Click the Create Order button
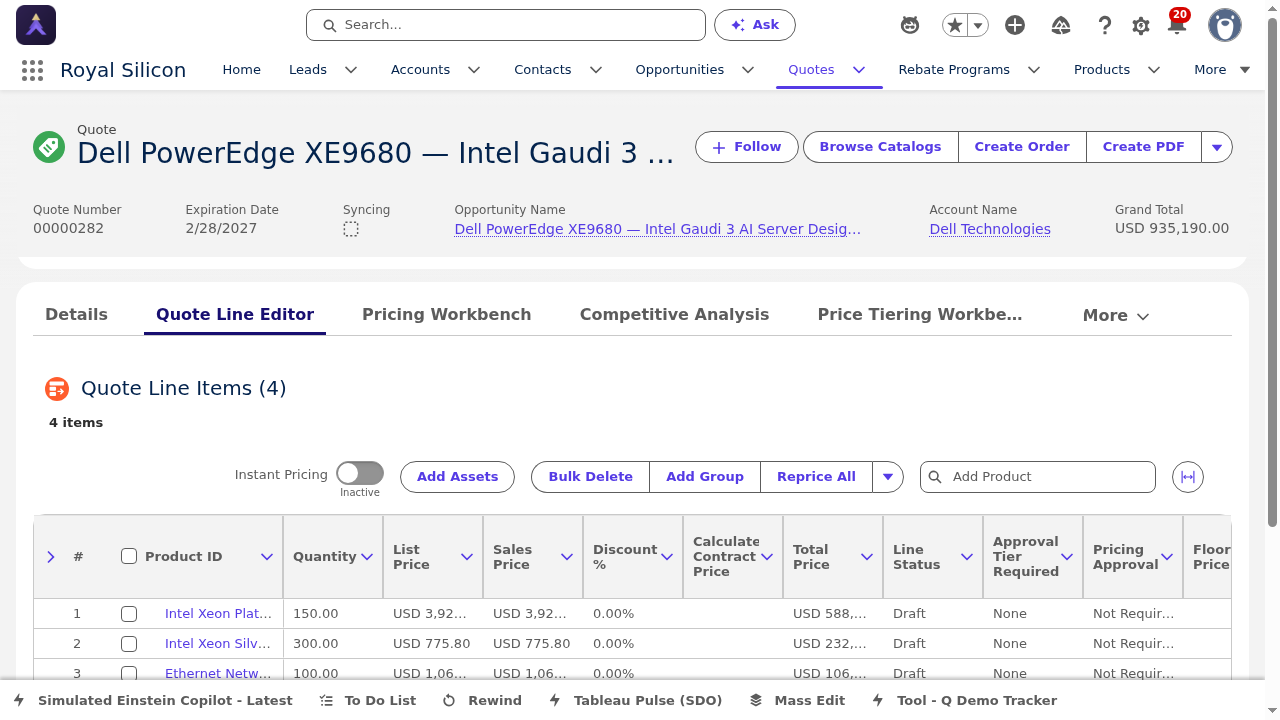Image resolution: width=1280 pixels, height=720 pixels. pos(1022,147)
